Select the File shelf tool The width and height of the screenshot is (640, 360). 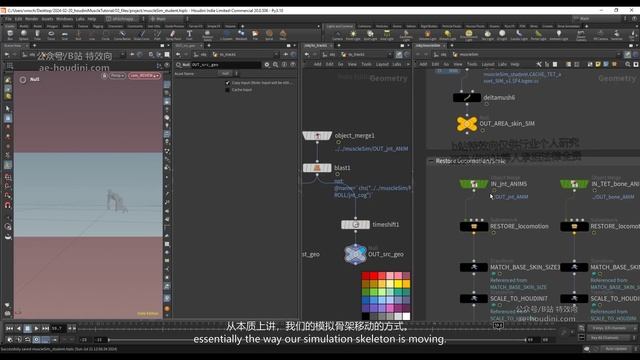pyautogui.click(x=255, y=35)
